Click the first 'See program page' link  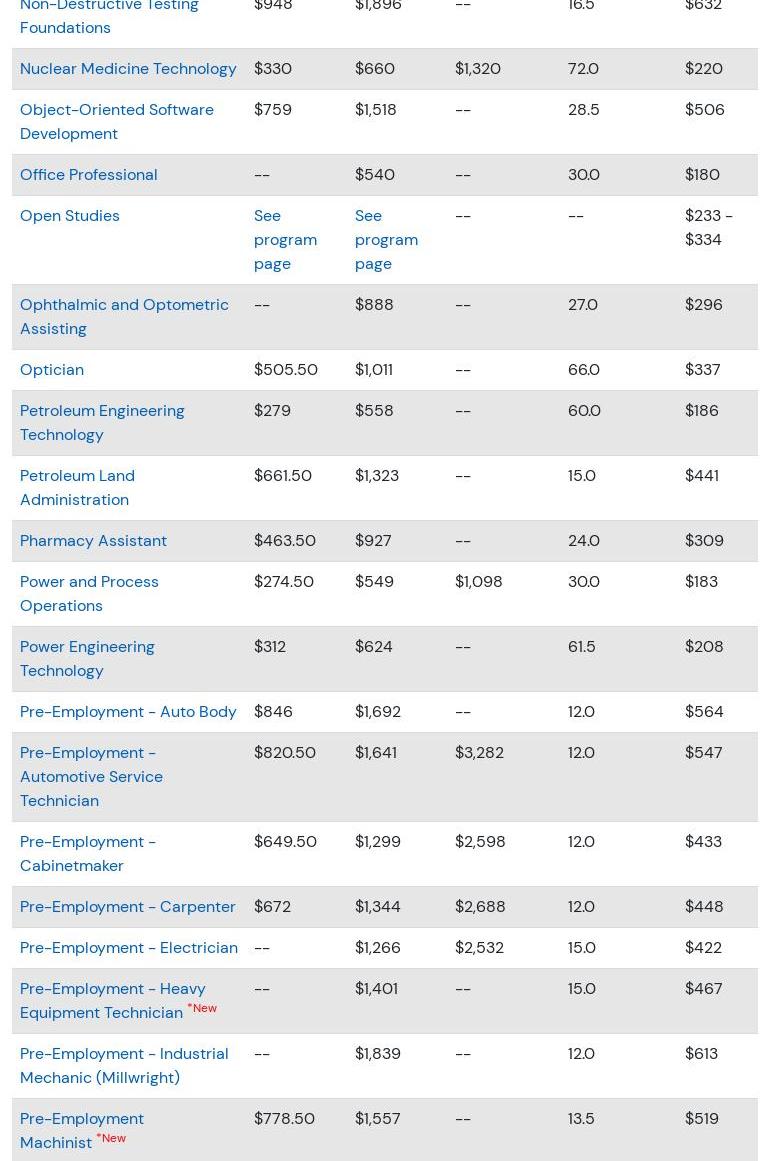point(285,239)
